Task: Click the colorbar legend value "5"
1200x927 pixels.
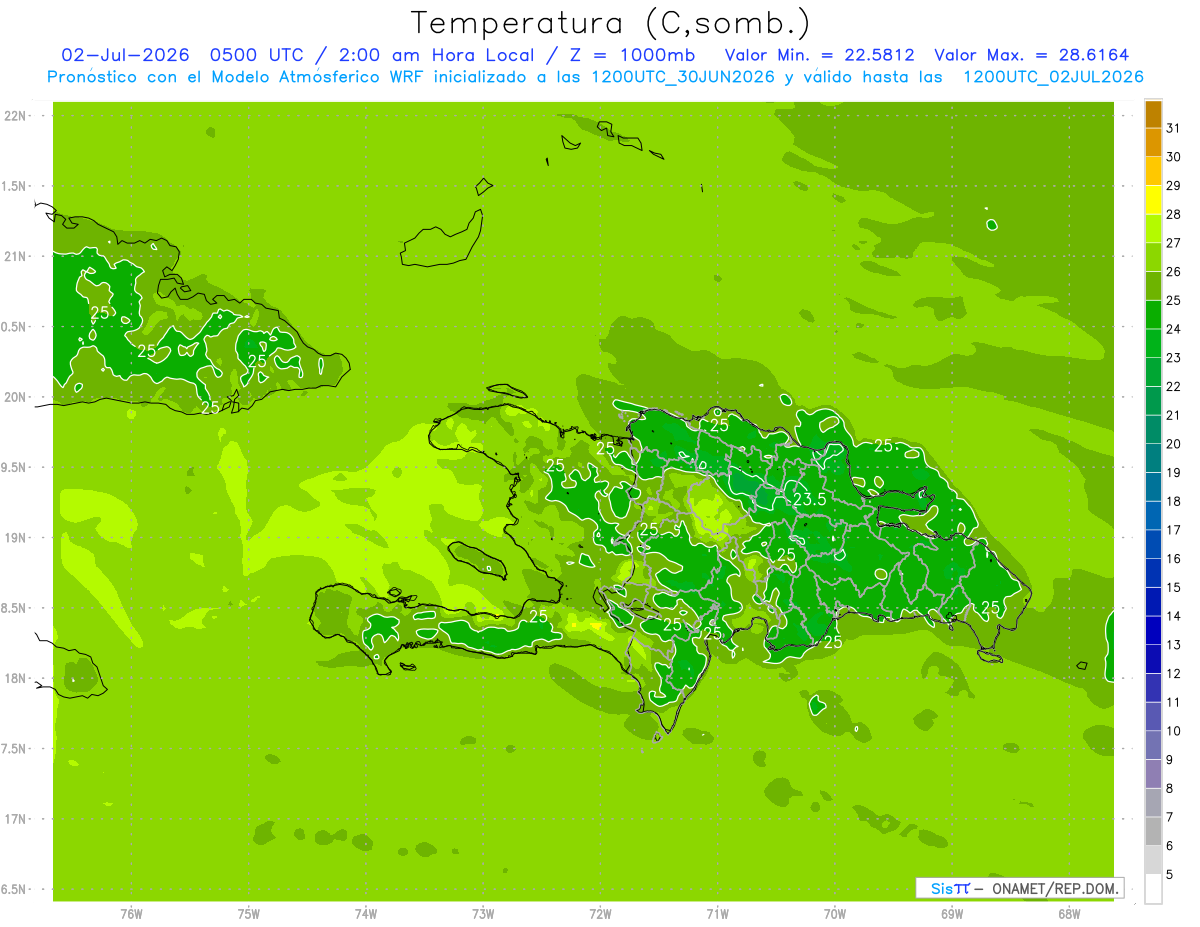Action: click(x=1170, y=874)
